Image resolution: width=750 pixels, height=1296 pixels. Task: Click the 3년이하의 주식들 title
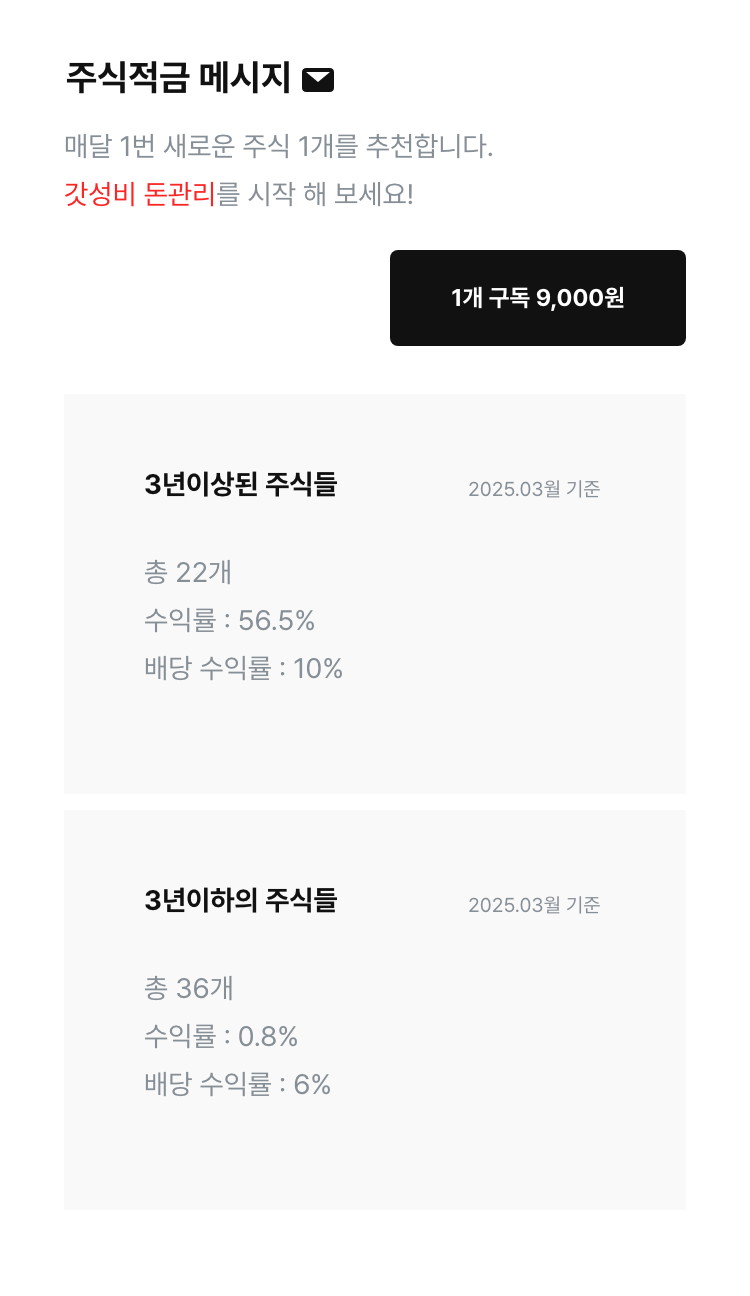[x=241, y=901]
